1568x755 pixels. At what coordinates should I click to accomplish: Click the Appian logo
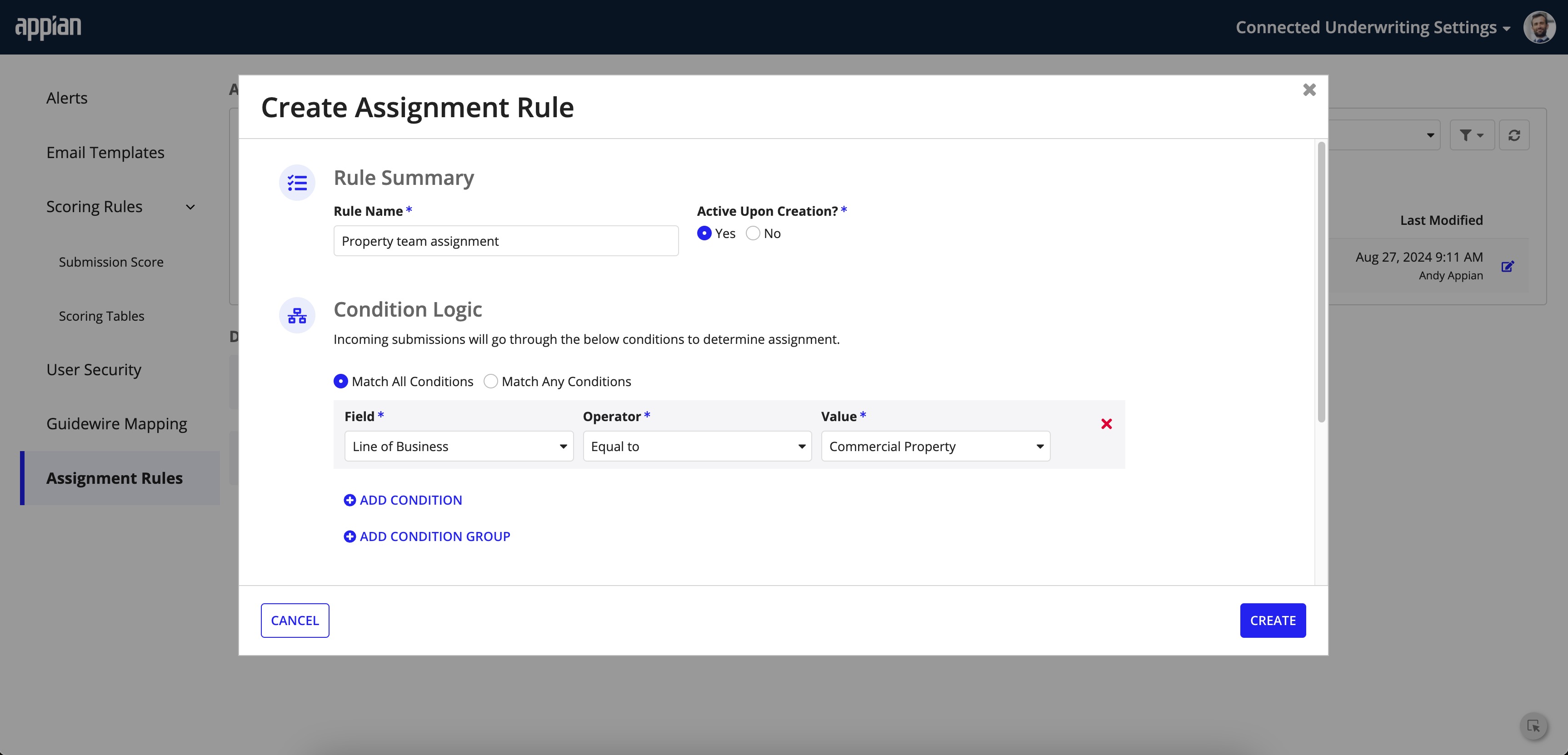48,27
